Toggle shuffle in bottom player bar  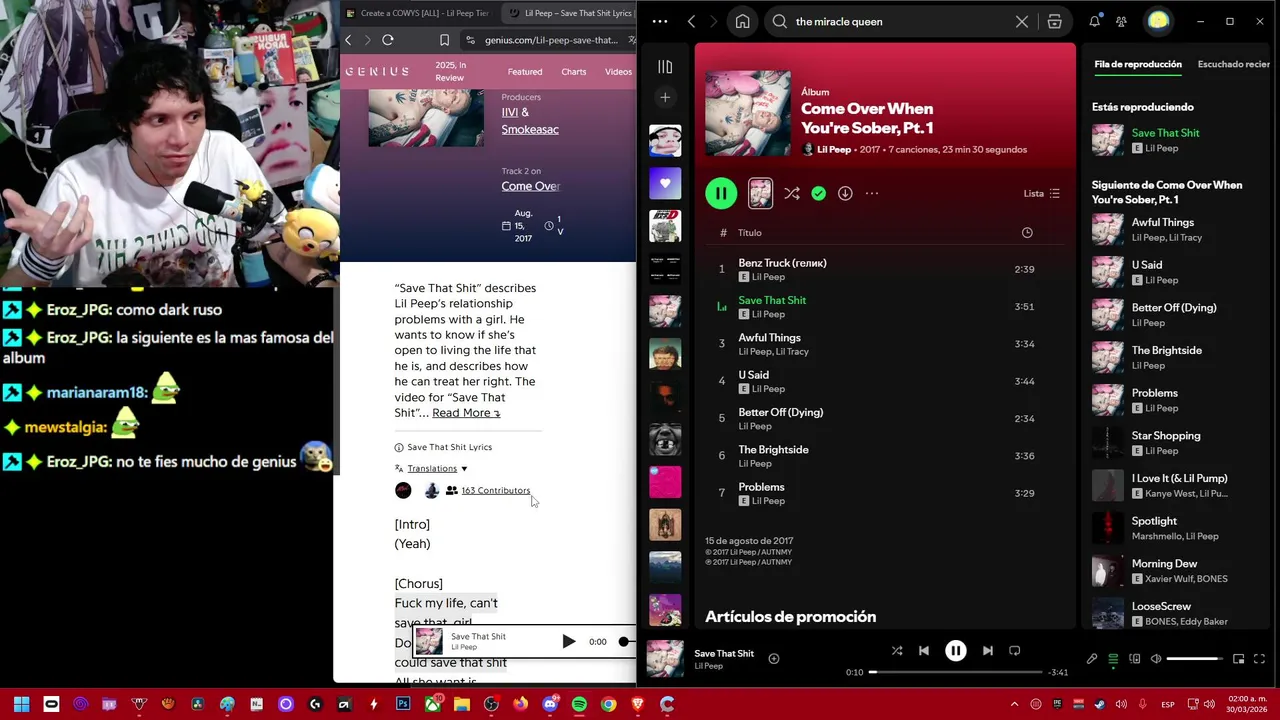[x=897, y=651]
